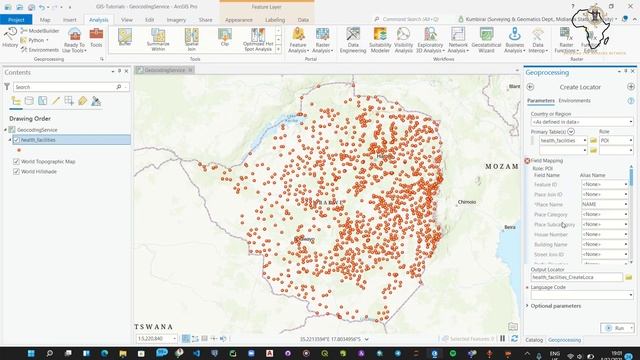The image size is (640, 360).
Task: Click the Output Locator field
Action: [x=576, y=277]
